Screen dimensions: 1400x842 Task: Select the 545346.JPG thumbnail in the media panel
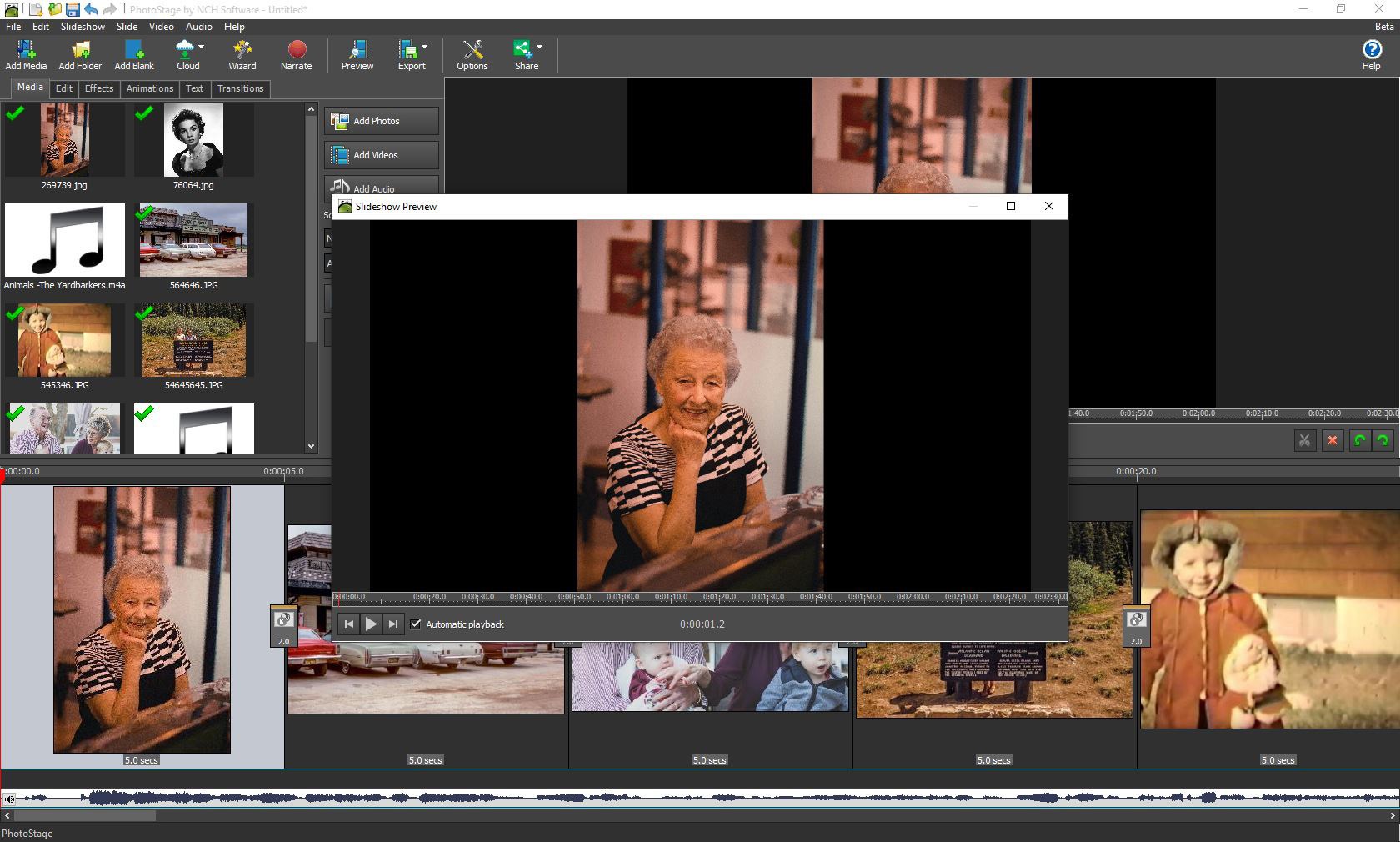coord(62,340)
